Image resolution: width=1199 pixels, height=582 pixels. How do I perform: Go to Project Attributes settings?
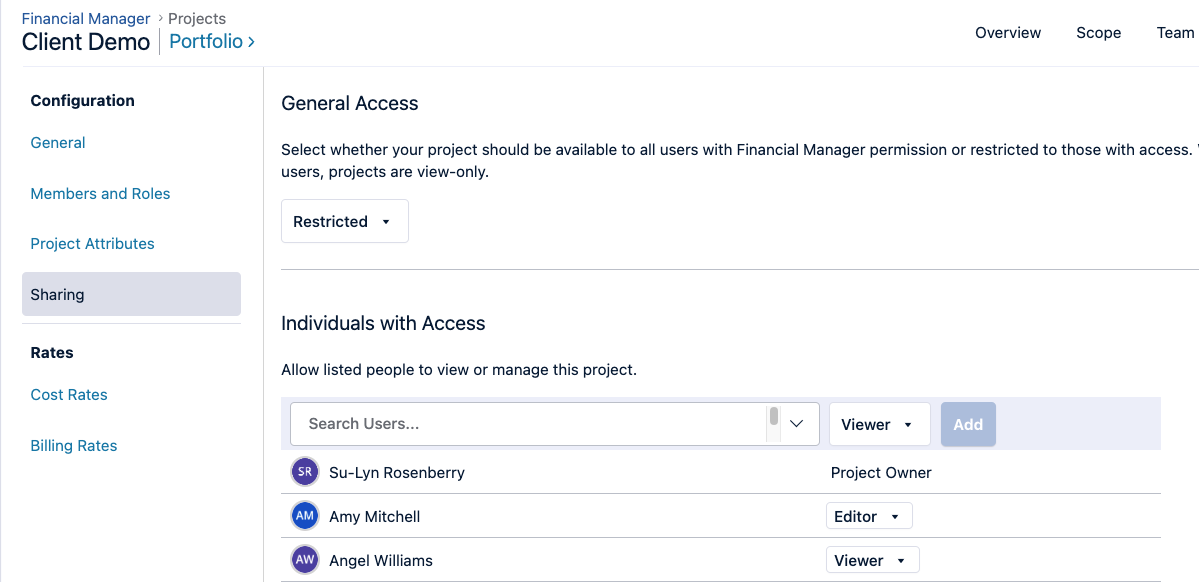pyautogui.click(x=92, y=244)
